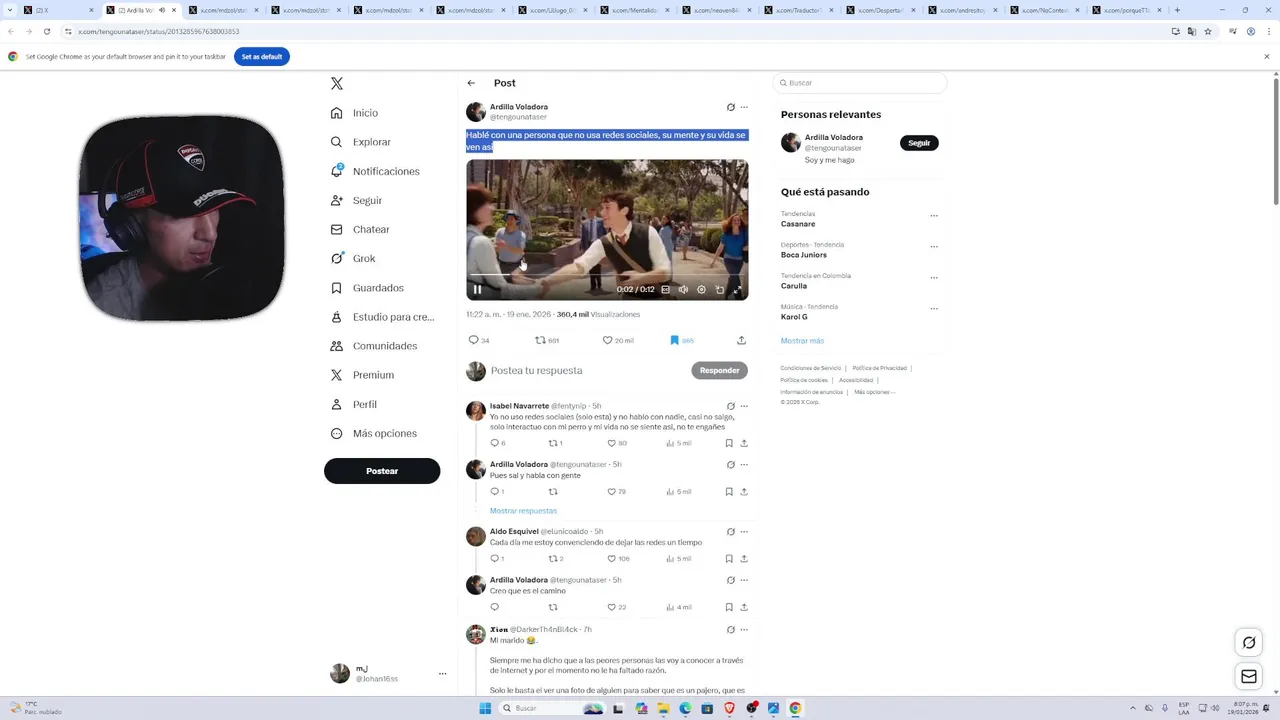
Task: Open more options for Boca Juniors trend
Action: 934,247
